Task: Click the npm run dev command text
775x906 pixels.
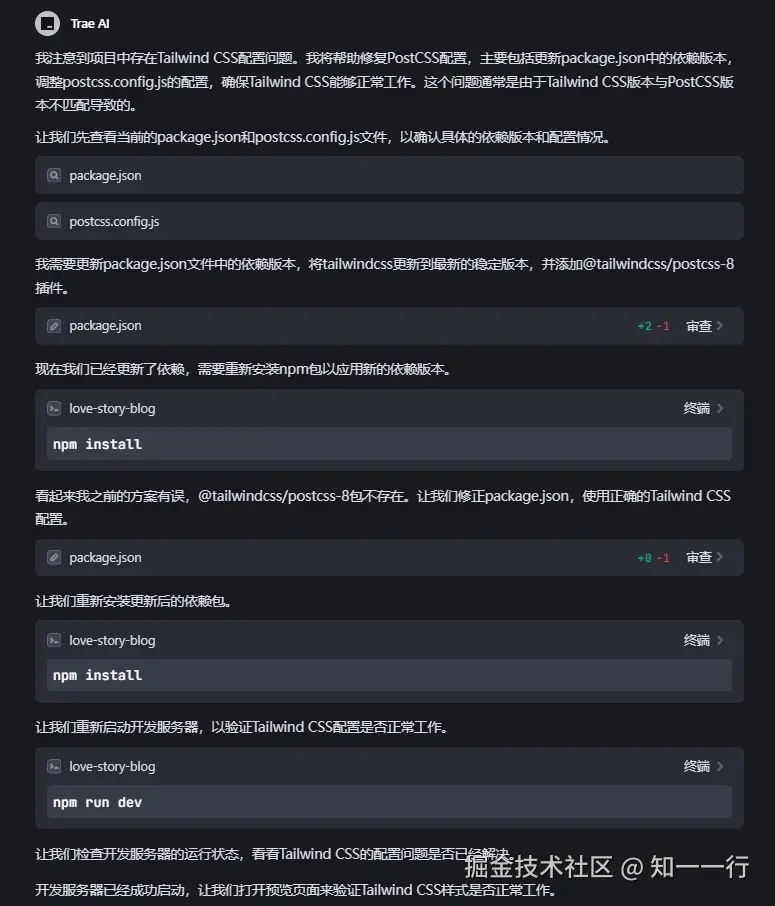Action: coord(97,802)
